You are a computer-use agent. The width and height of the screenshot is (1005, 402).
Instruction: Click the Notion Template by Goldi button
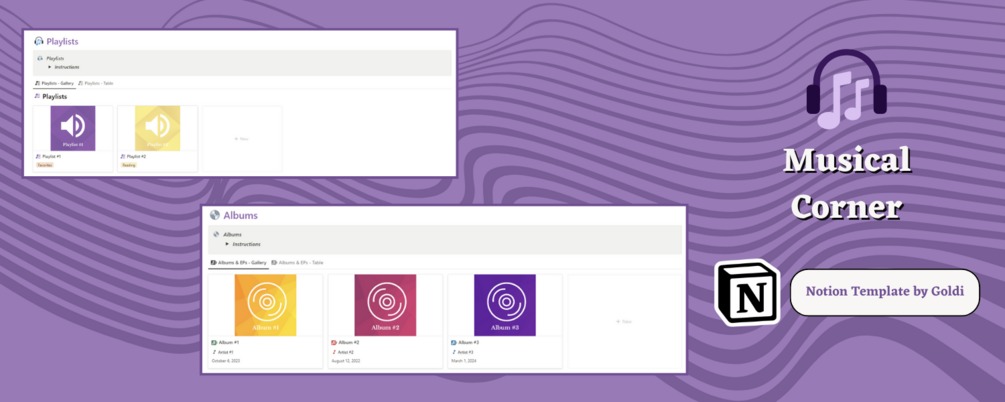(885, 292)
